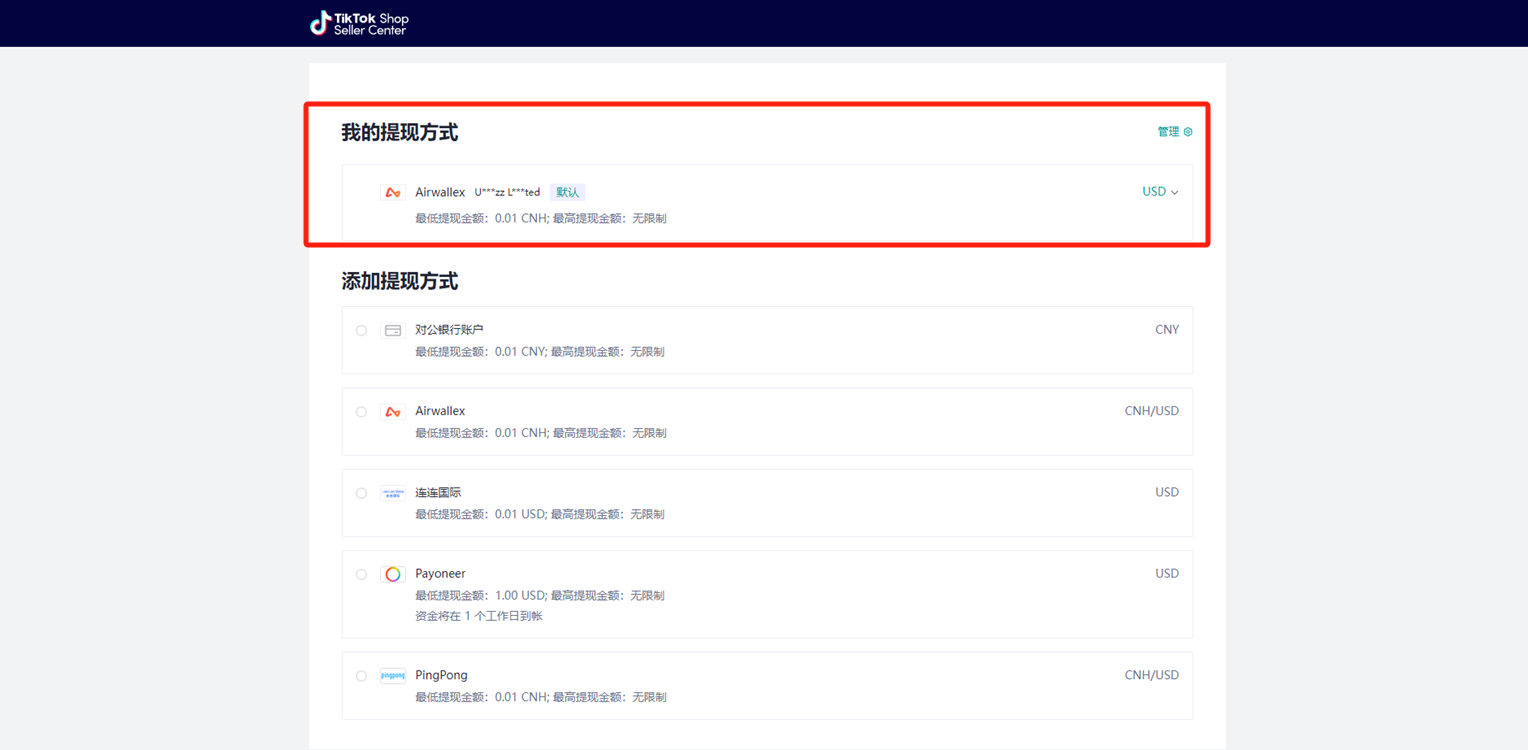Screen dimensions: 1528x750
Task: Click the 对公银行账户 label
Action: [x=449, y=330]
